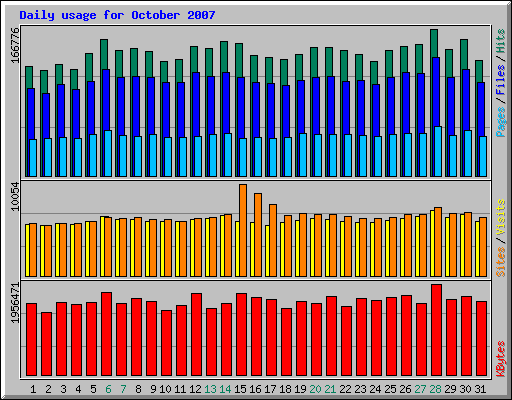Click the yellow sites bar for day 1
Viewport: 512px width, 400px height.
tap(27, 251)
